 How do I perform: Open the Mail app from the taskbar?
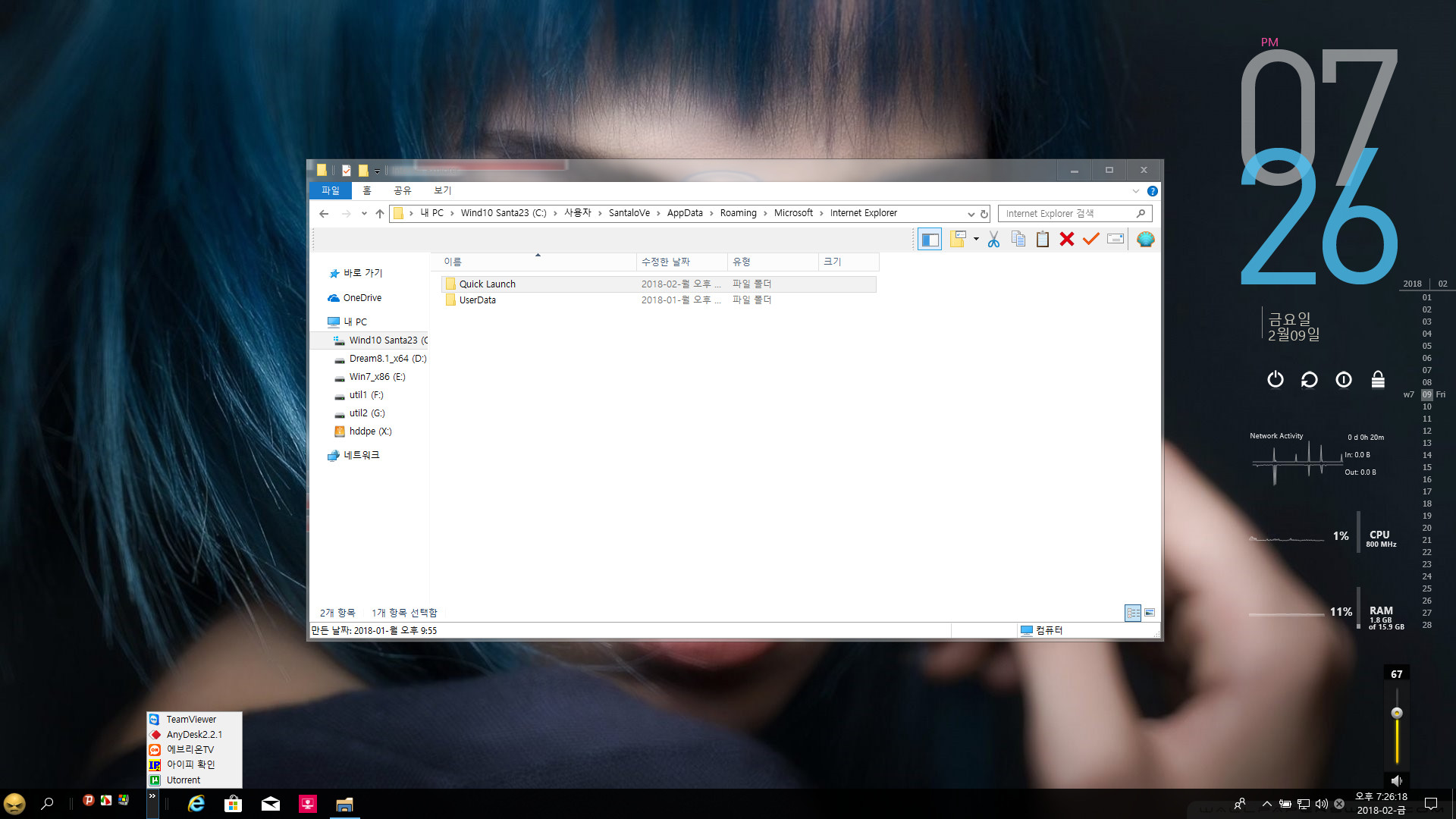(x=271, y=804)
